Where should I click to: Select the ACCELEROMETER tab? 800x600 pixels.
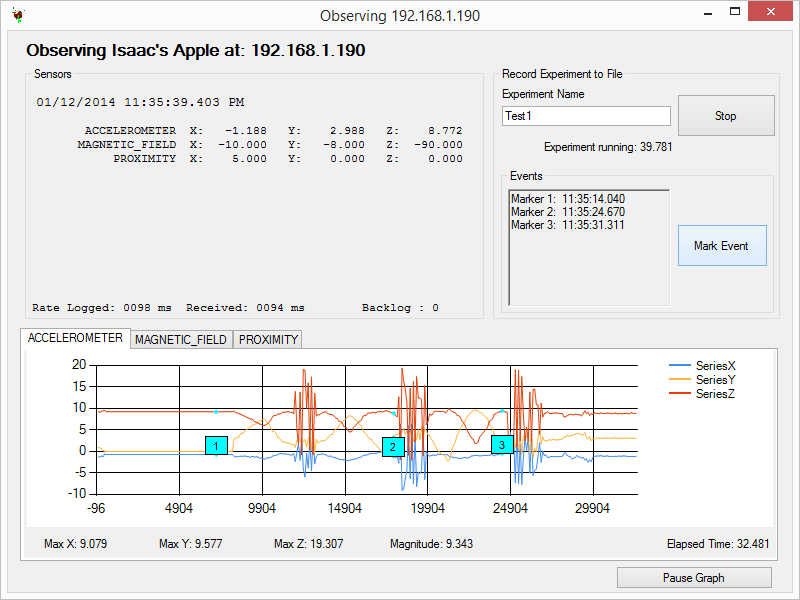(x=74, y=338)
